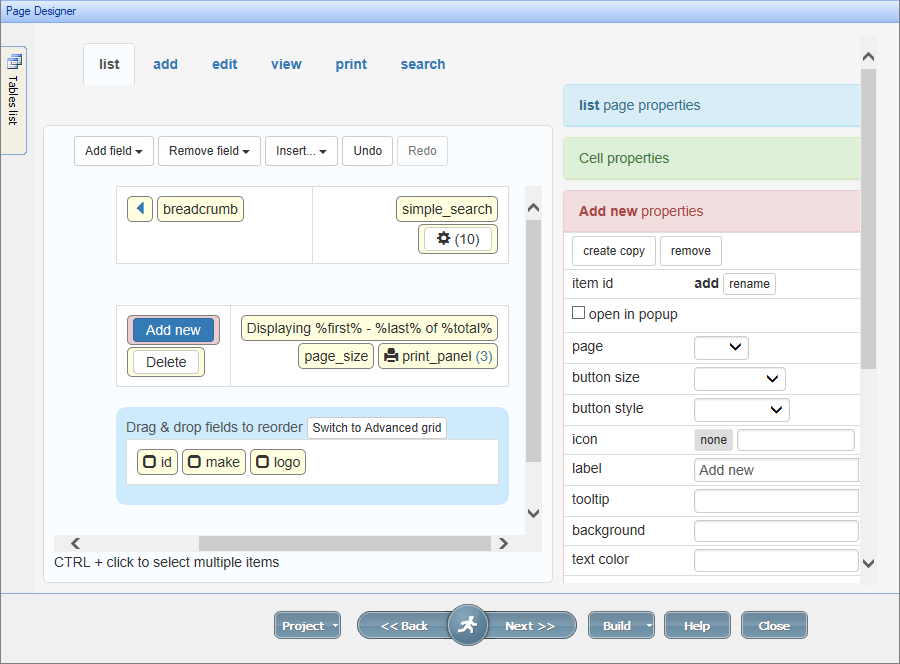Select the id field item

pos(157,462)
